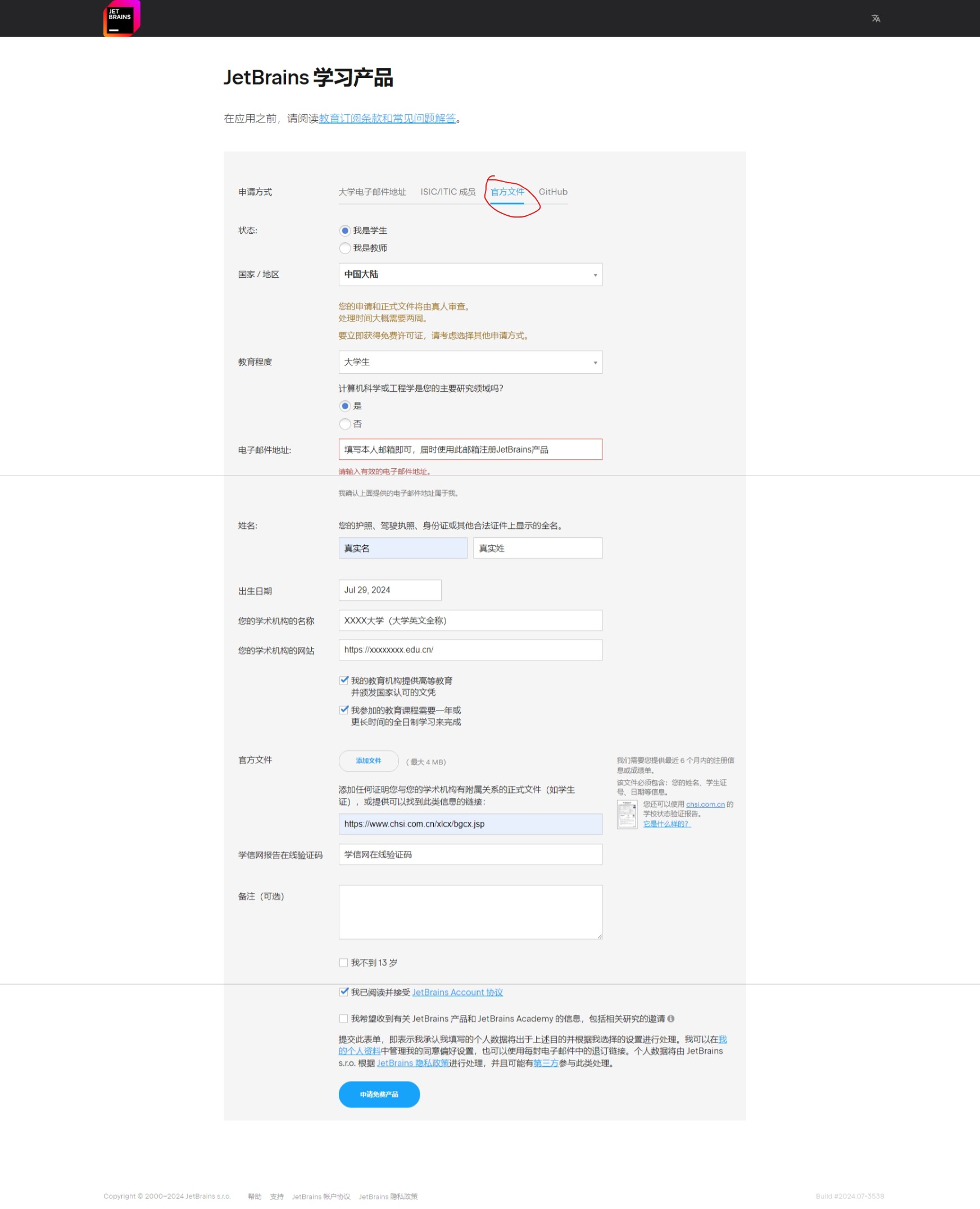Click the JetBrains logo
The width and height of the screenshot is (980, 1209).
(122, 18)
